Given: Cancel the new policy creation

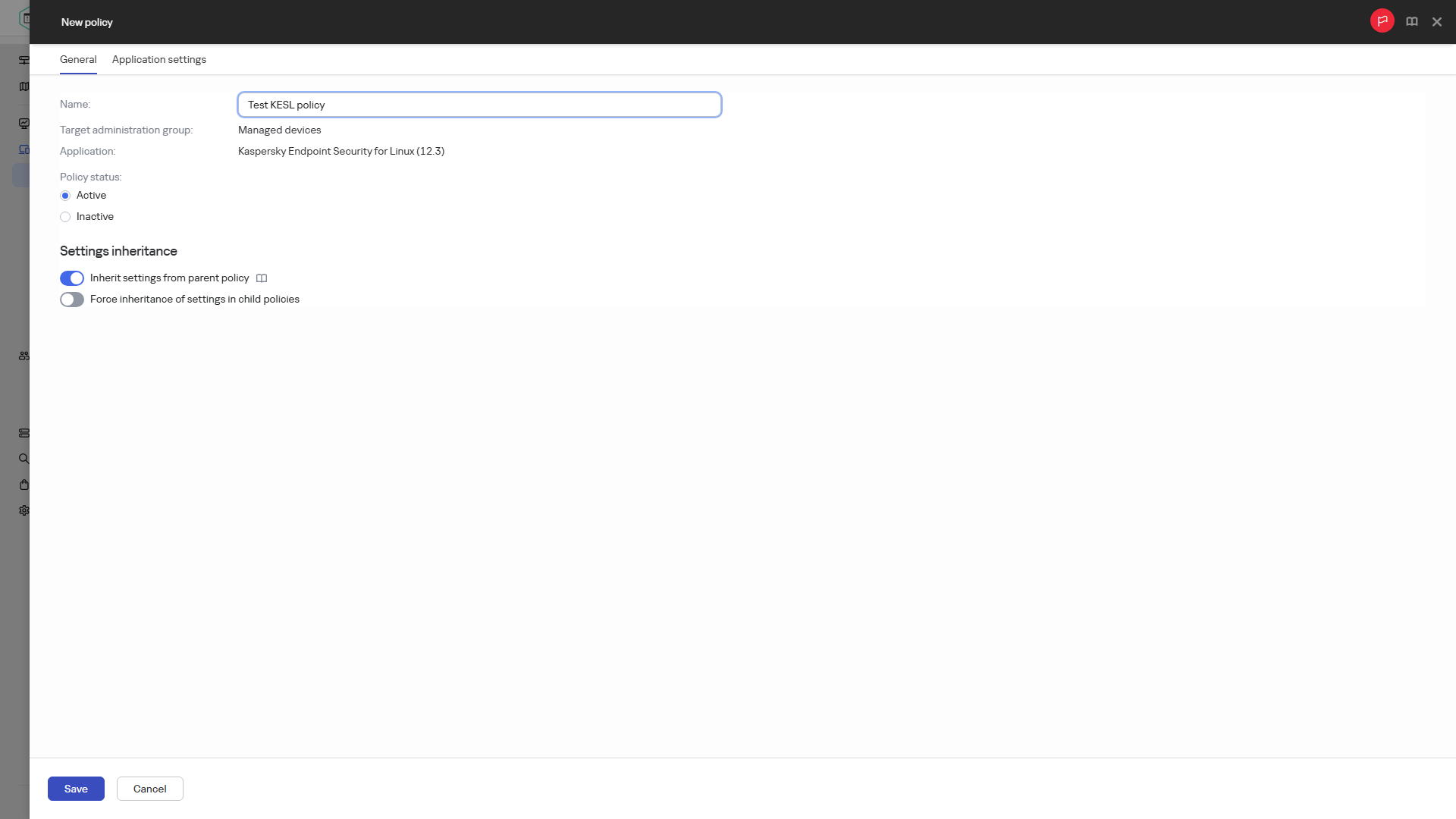Looking at the screenshot, I should tap(150, 789).
